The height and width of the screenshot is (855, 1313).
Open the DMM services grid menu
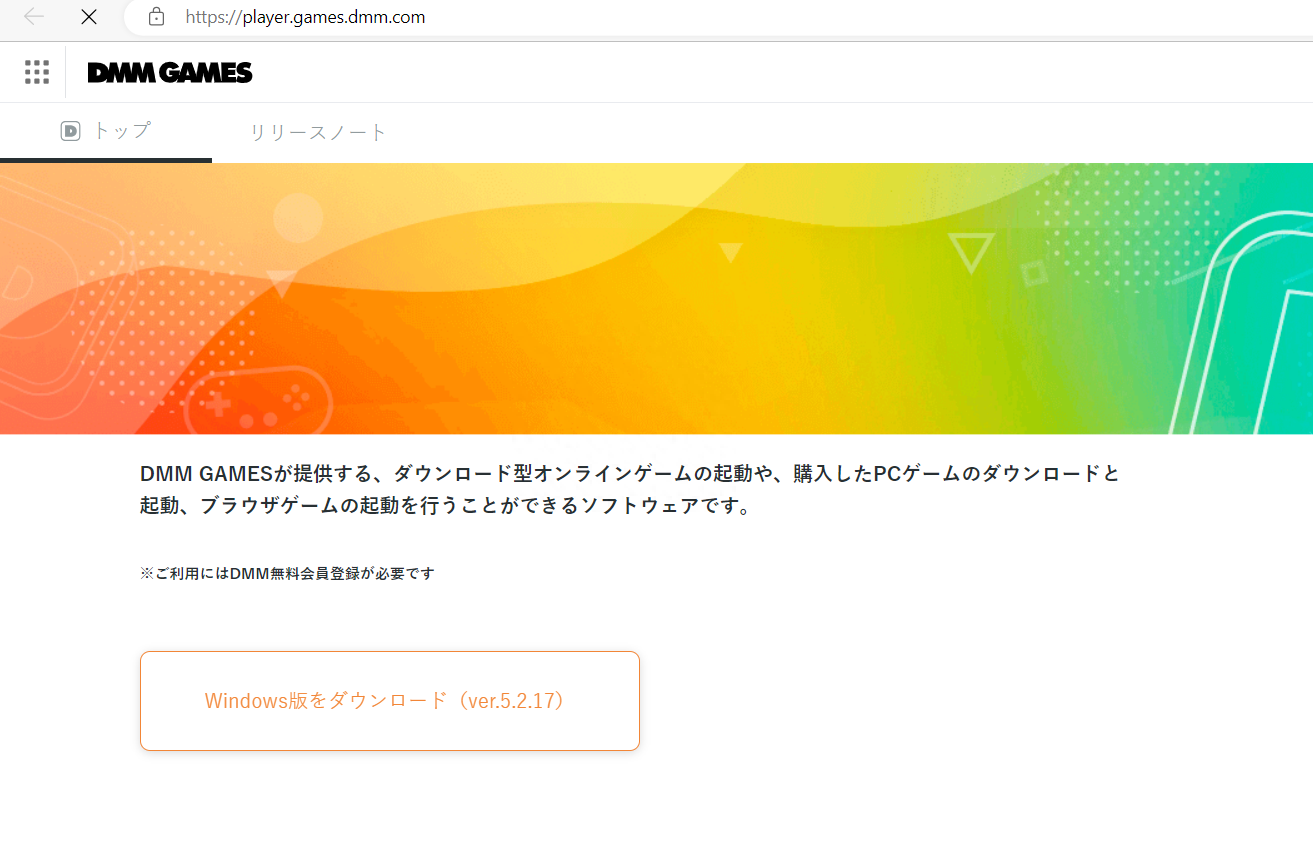tap(37, 72)
